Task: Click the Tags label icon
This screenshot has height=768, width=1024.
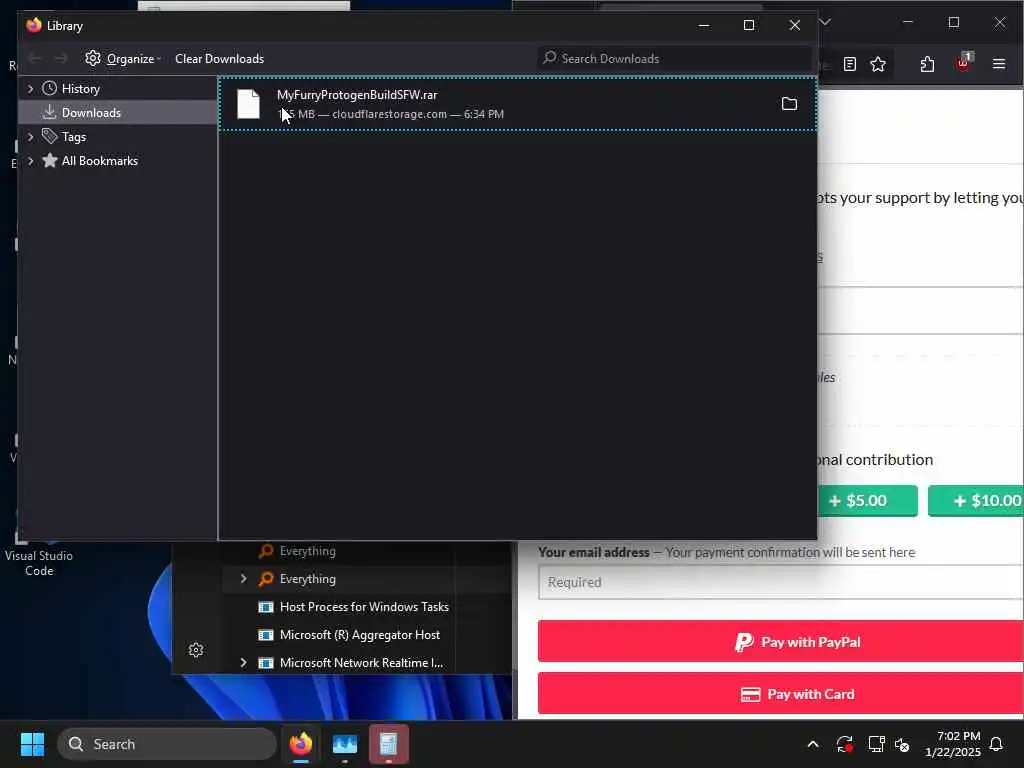Action: click(50, 136)
